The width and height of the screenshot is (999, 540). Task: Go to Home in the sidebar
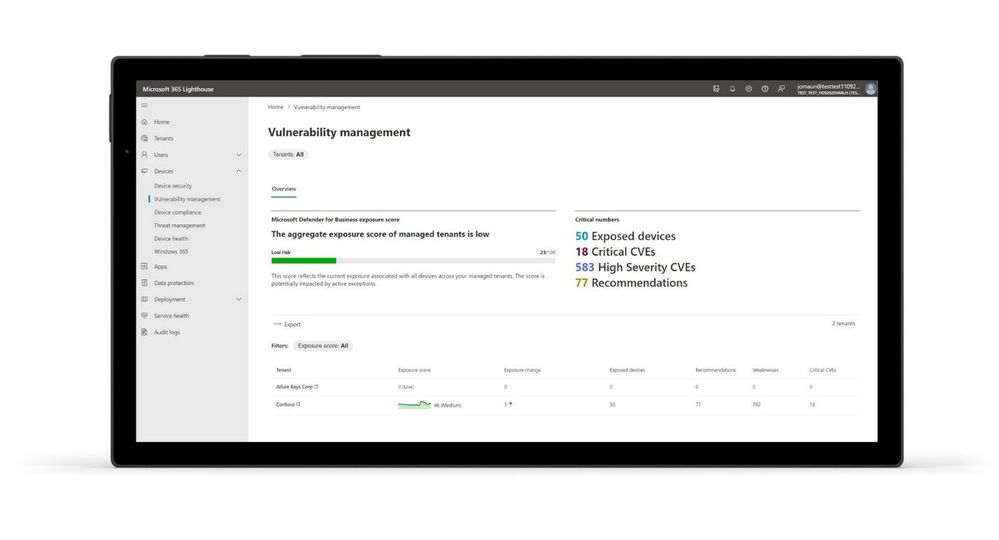(x=162, y=122)
